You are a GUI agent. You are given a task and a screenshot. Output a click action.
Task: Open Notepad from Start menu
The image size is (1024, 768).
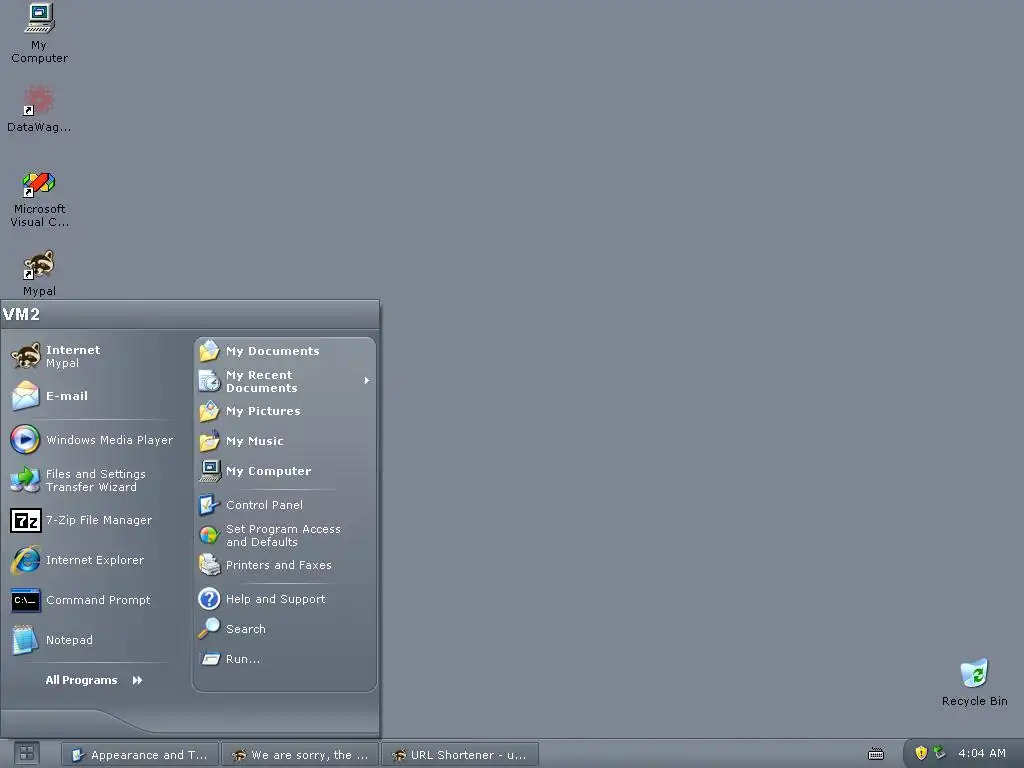91,640
